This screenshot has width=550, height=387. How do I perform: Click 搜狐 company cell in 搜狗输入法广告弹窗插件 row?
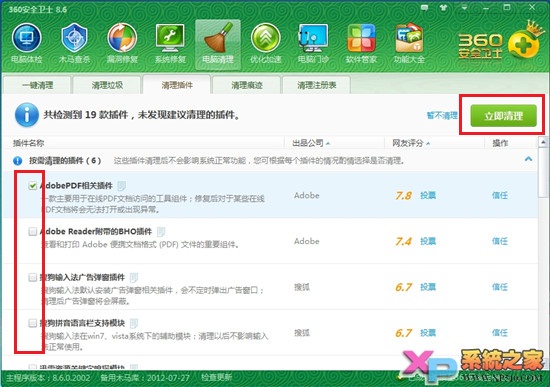pyautogui.click(x=302, y=287)
